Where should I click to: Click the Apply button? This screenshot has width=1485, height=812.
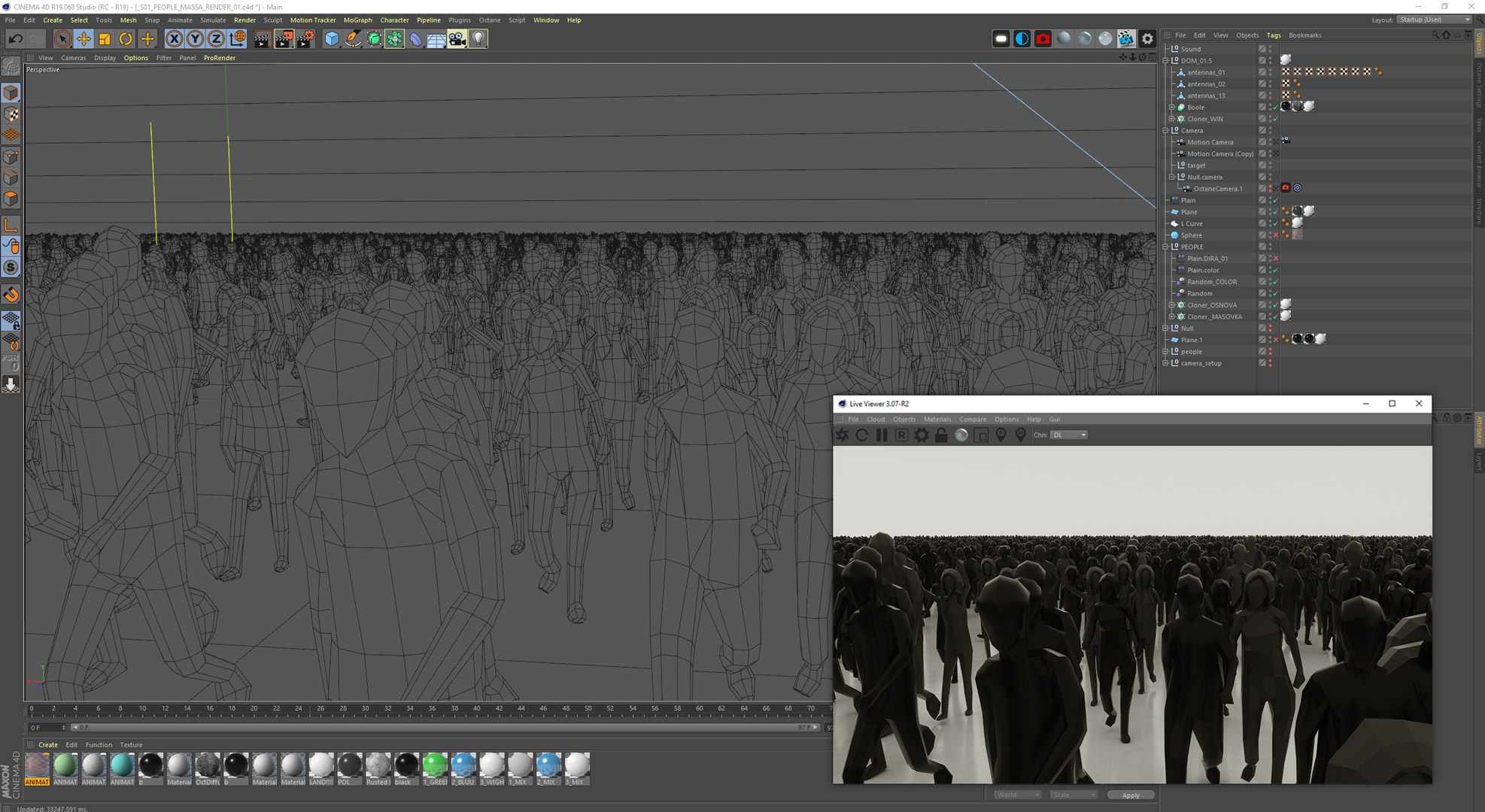point(1130,795)
